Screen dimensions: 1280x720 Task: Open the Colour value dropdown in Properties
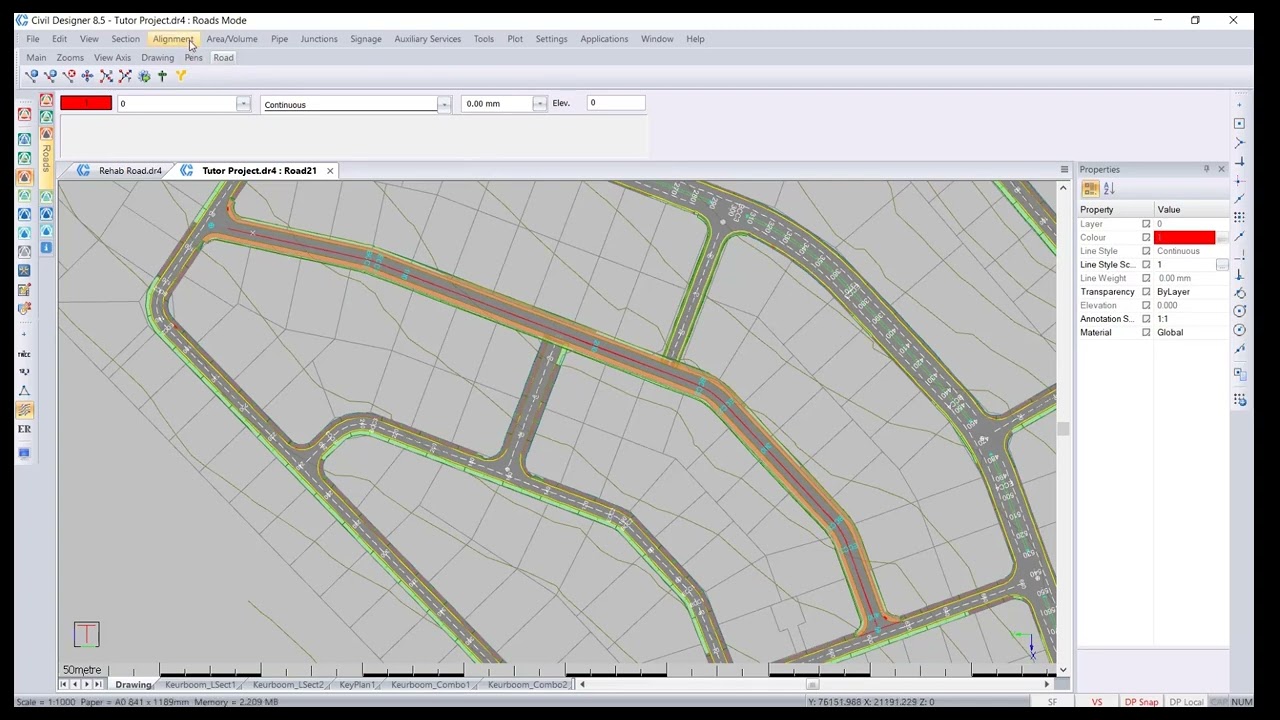pos(1222,238)
